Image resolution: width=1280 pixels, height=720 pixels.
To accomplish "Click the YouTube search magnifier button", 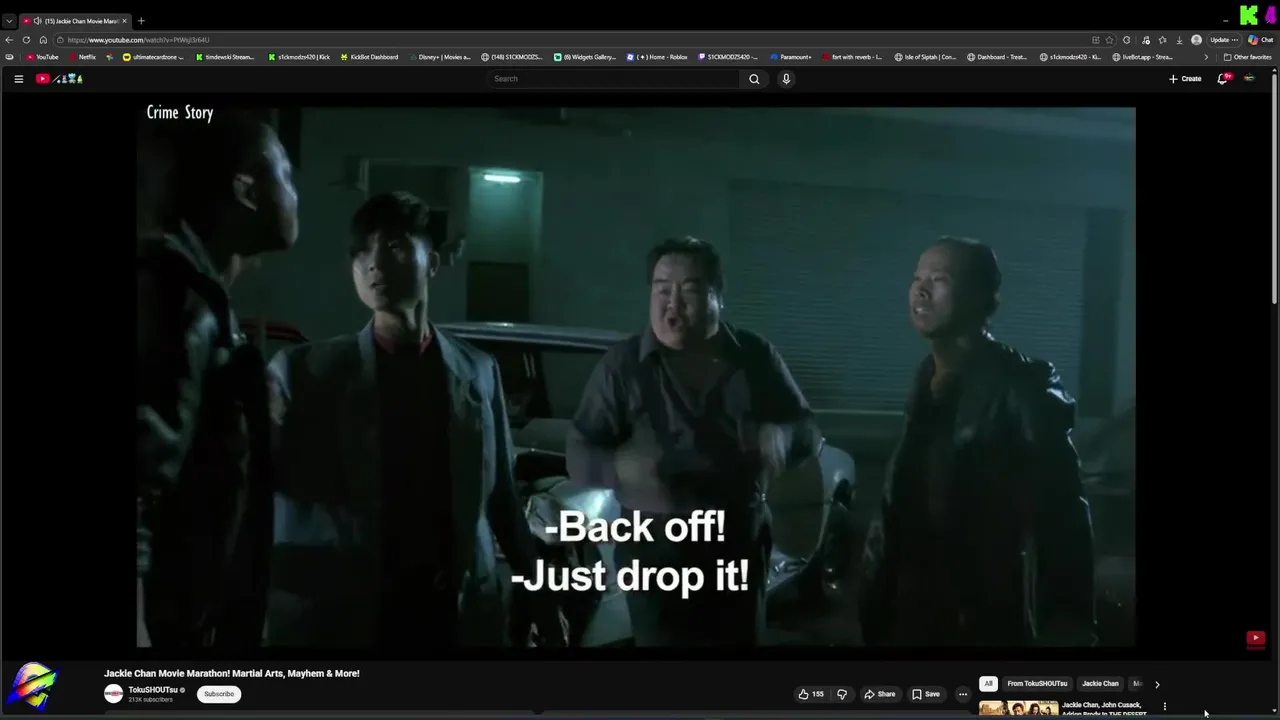I will pyautogui.click(x=754, y=79).
